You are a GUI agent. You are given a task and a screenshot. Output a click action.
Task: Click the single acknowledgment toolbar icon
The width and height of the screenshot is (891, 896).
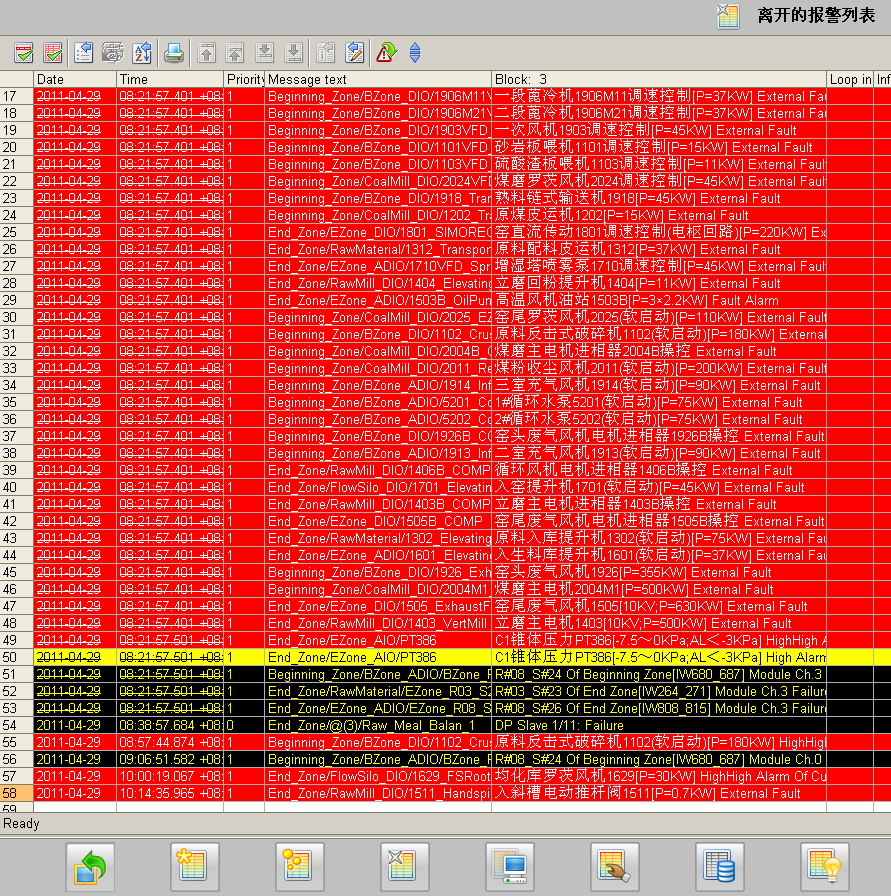pos(24,53)
